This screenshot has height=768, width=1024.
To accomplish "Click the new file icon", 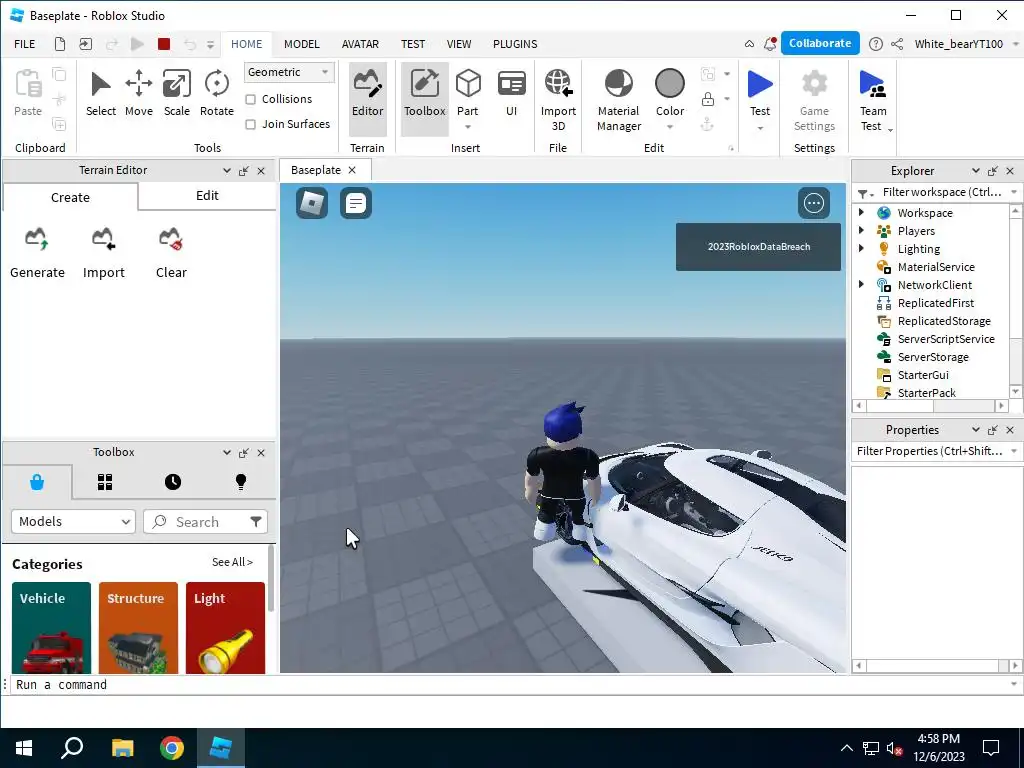I will [60, 44].
